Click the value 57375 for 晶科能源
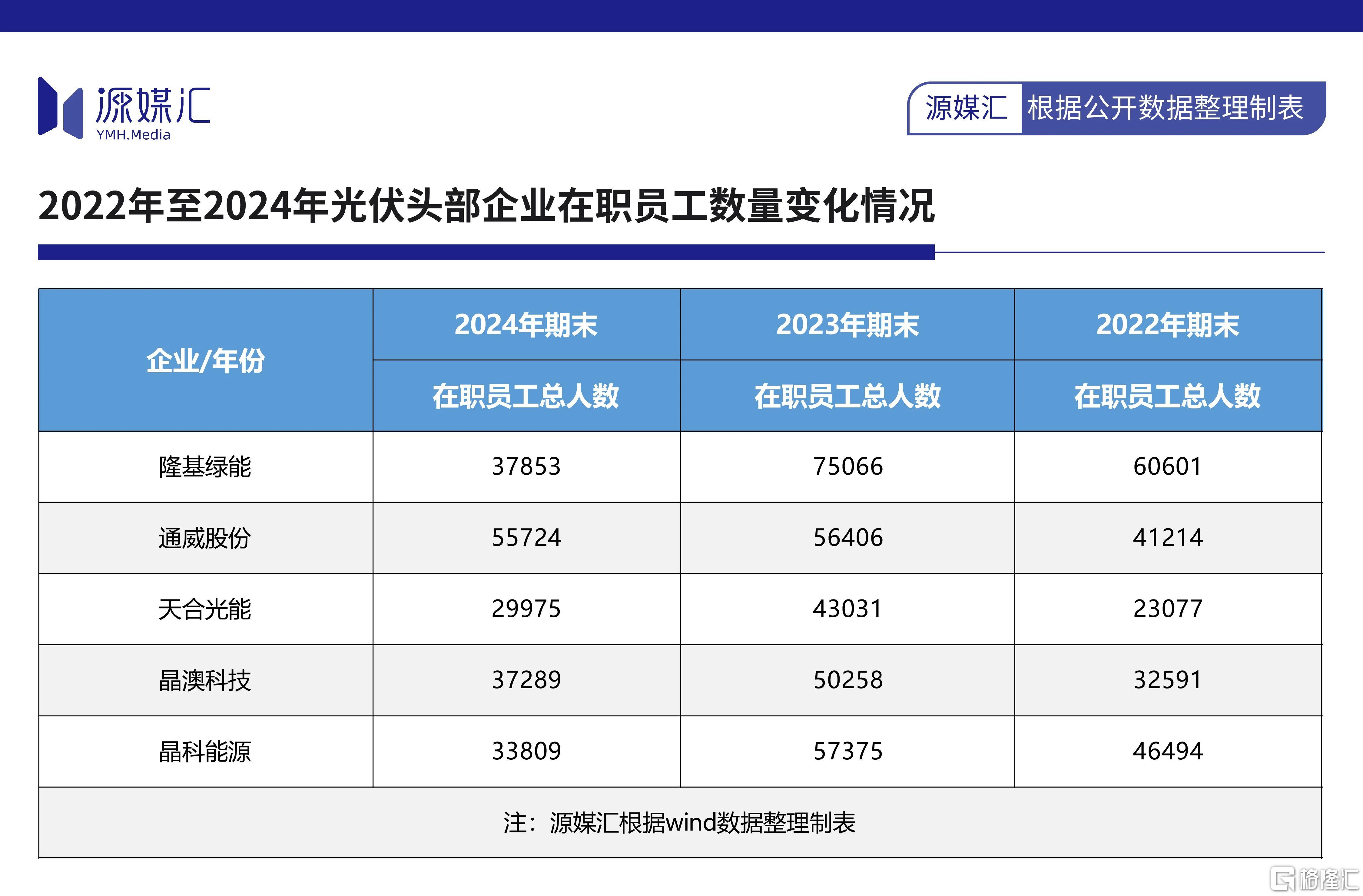Screen dimensions: 1363x896 (848, 751)
